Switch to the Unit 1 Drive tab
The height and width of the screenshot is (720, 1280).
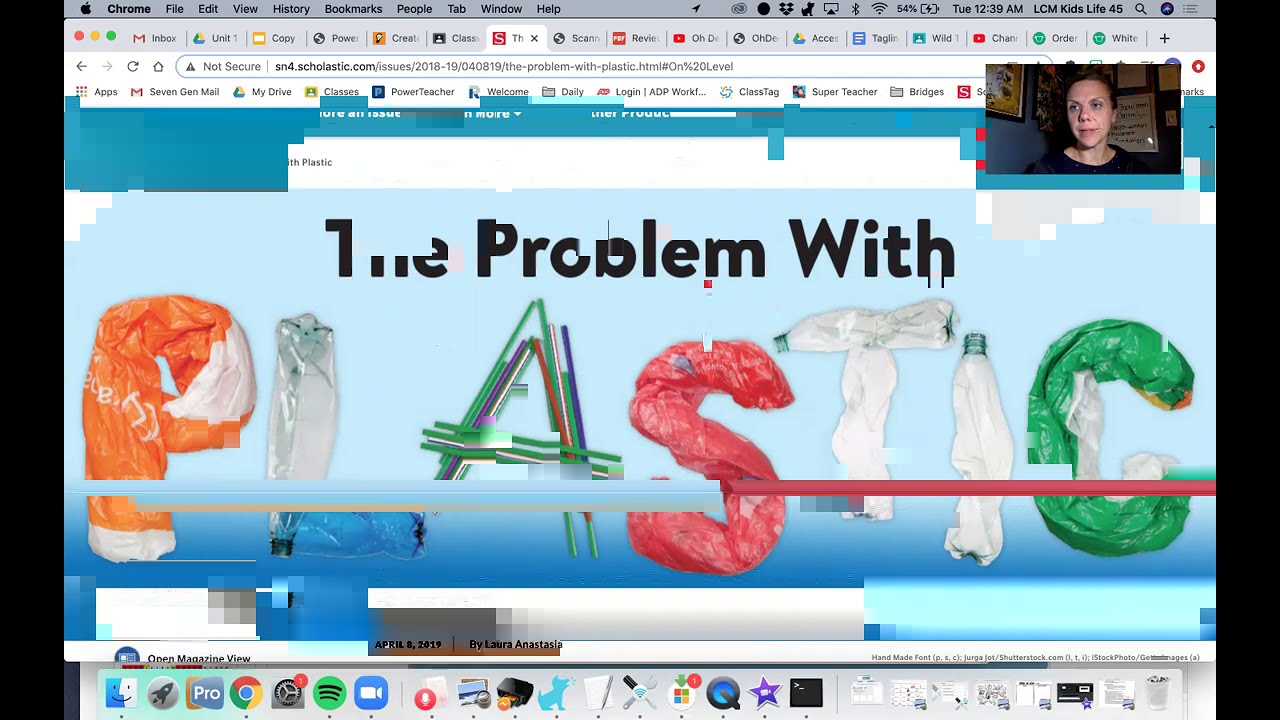point(215,38)
